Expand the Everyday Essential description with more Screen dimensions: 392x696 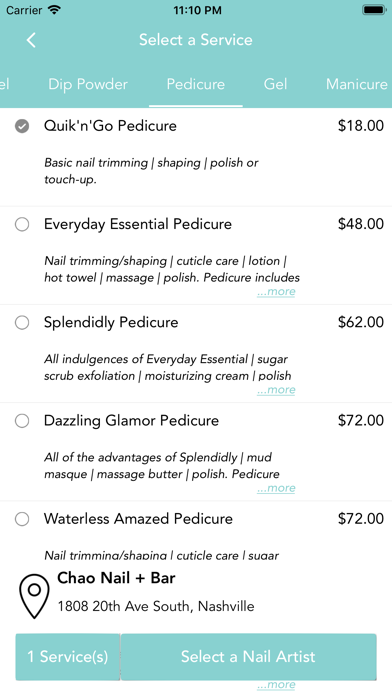tap(276, 292)
